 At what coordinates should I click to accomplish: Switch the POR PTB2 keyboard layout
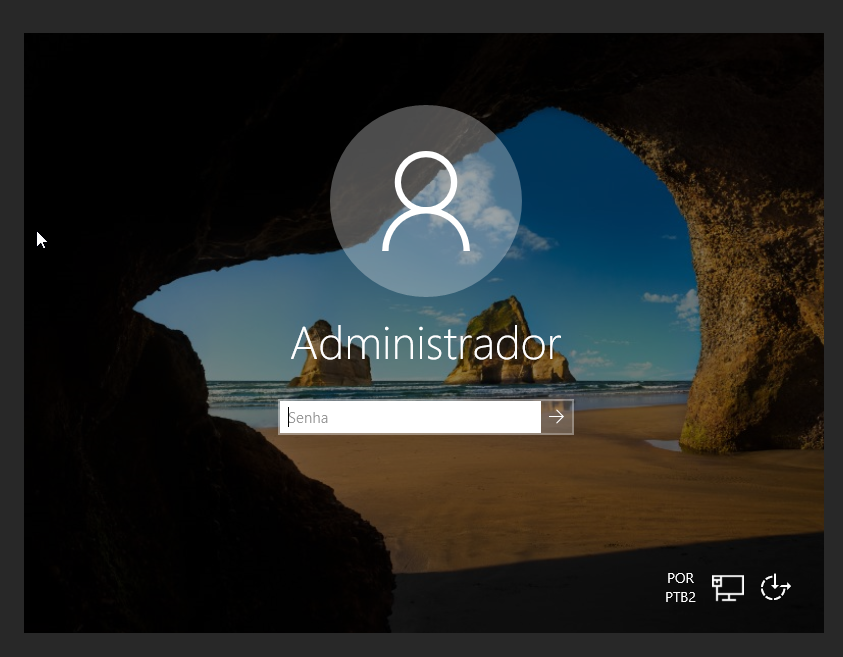pos(680,588)
